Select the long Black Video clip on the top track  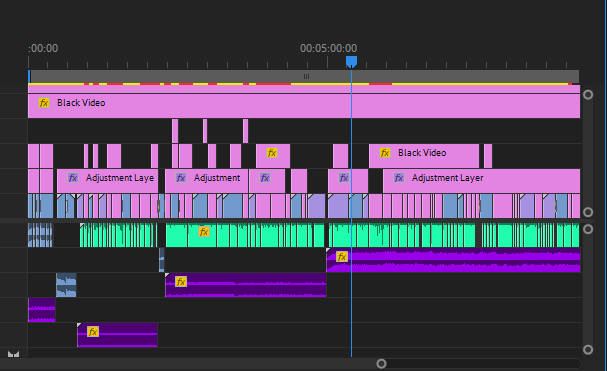(x=304, y=106)
